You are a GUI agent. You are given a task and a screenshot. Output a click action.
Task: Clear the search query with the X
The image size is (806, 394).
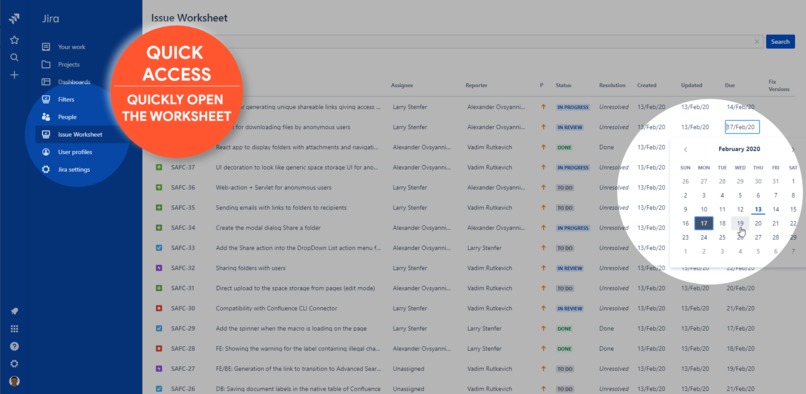pos(757,42)
